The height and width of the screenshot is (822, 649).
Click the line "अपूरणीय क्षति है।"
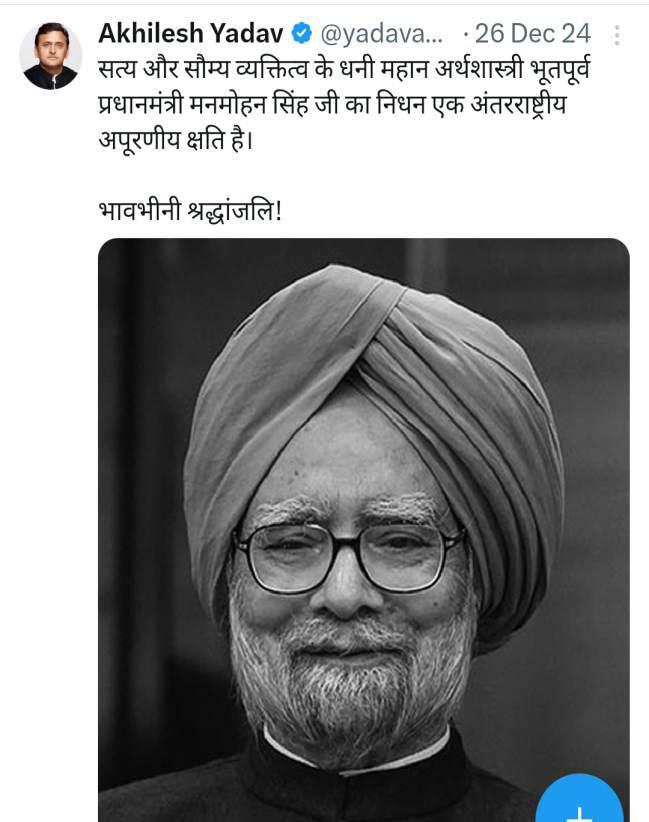(176, 140)
